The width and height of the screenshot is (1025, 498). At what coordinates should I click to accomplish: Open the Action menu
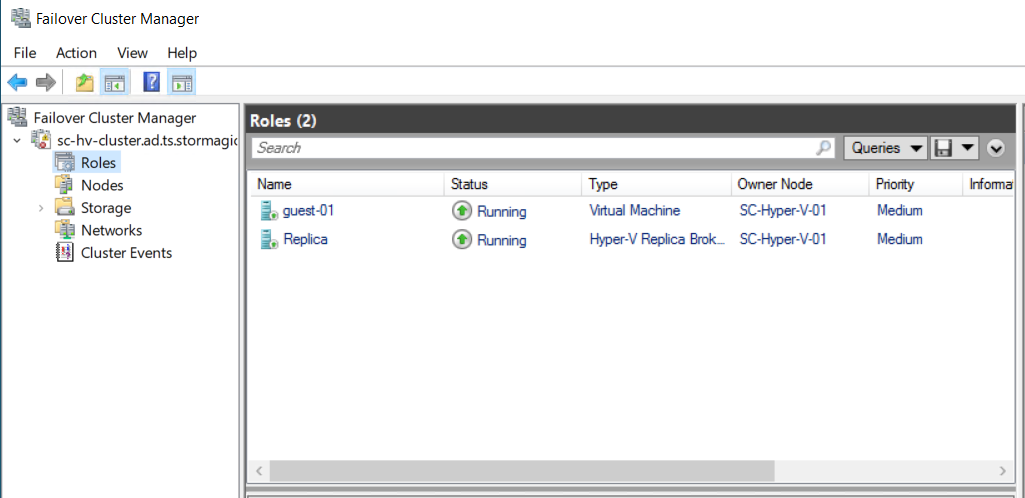(76, 53)
